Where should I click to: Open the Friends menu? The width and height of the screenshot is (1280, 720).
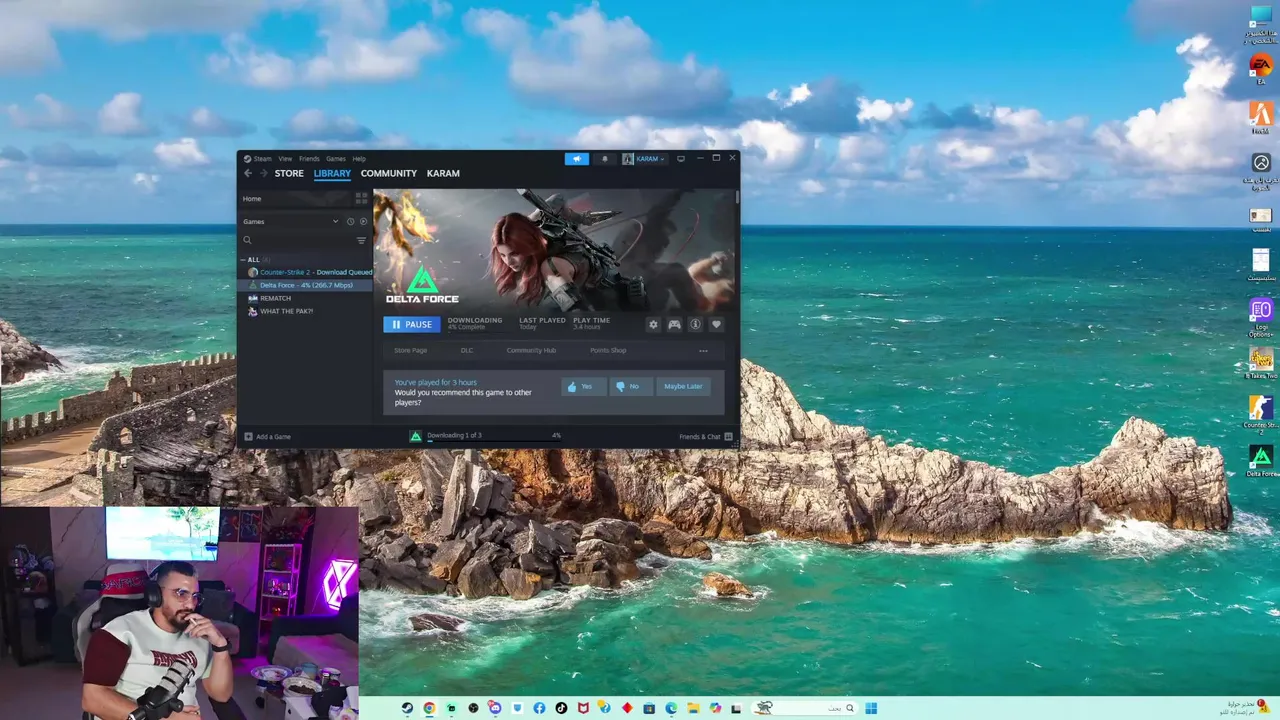pos(309,158)
